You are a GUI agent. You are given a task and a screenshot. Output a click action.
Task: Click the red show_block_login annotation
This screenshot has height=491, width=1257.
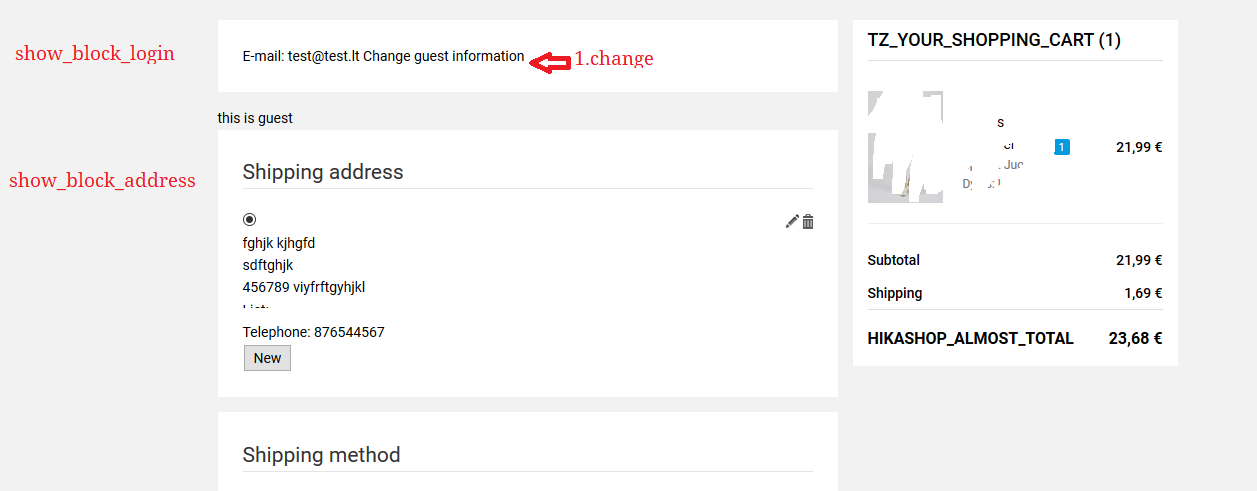[x=95, y=54]
